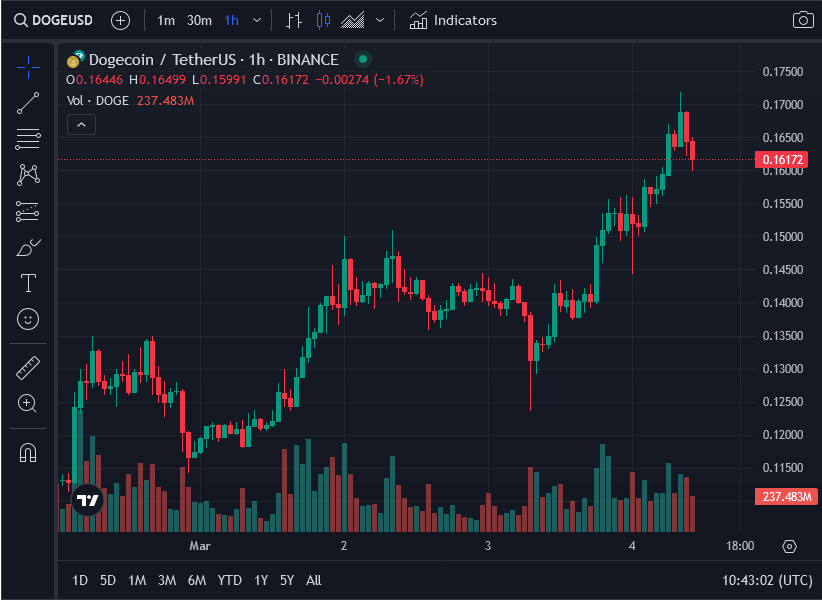Click the current price label 0.16172
The image size is (822, 600).
tap(781, 159)
